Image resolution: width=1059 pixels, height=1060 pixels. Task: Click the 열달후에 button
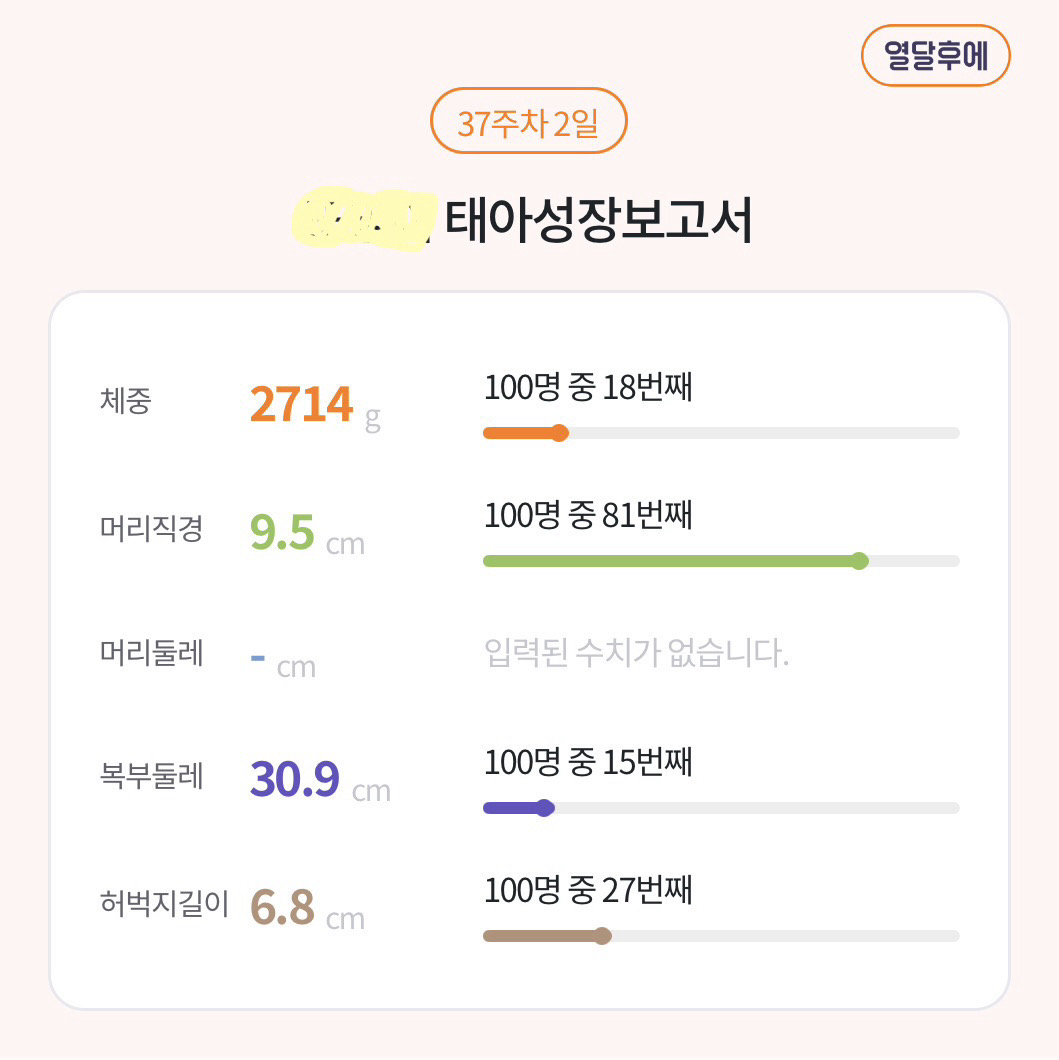tap(935, 56)
